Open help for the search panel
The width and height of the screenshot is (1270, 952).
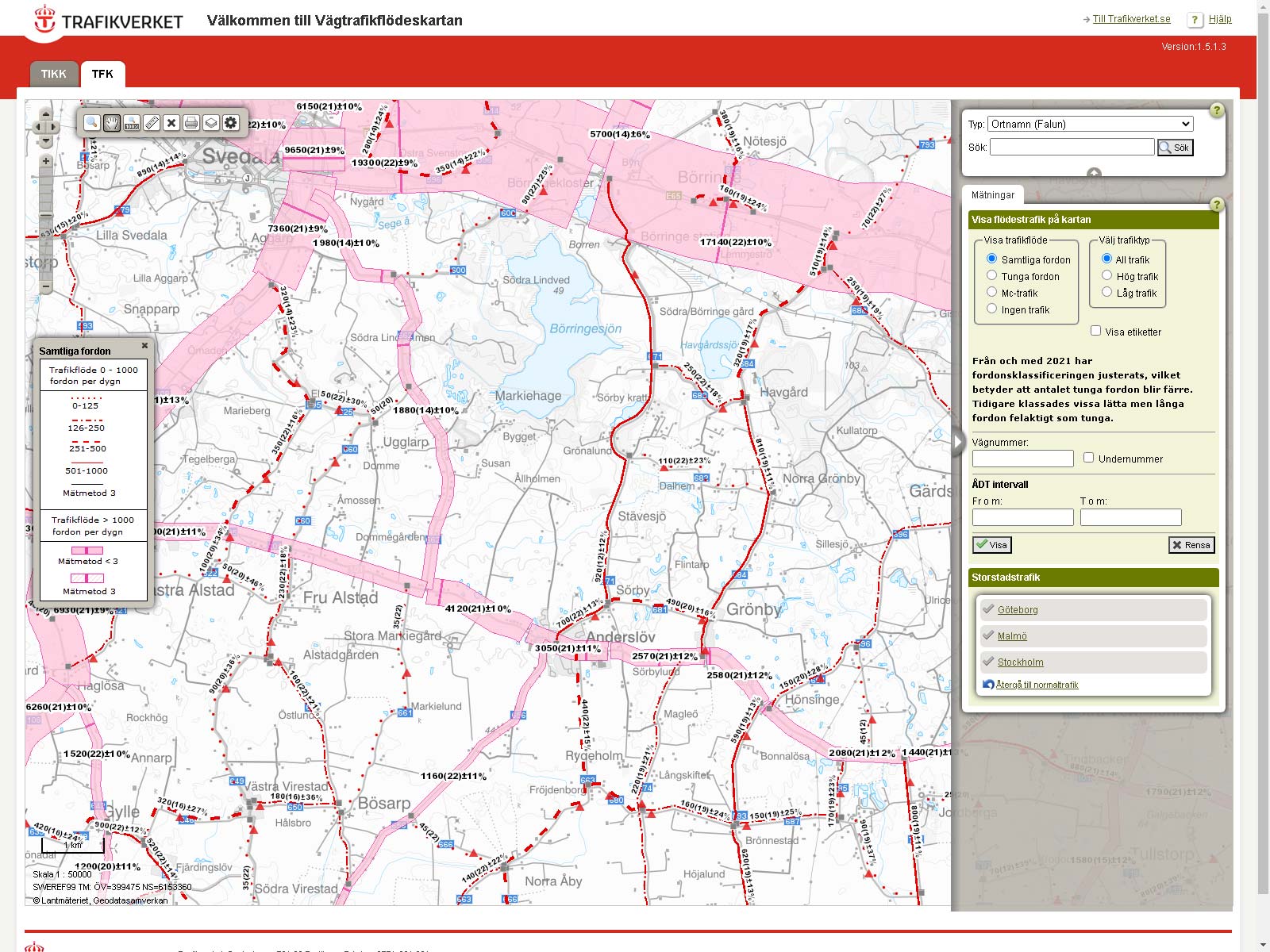pyautogui.click(x=1216, y=110)
